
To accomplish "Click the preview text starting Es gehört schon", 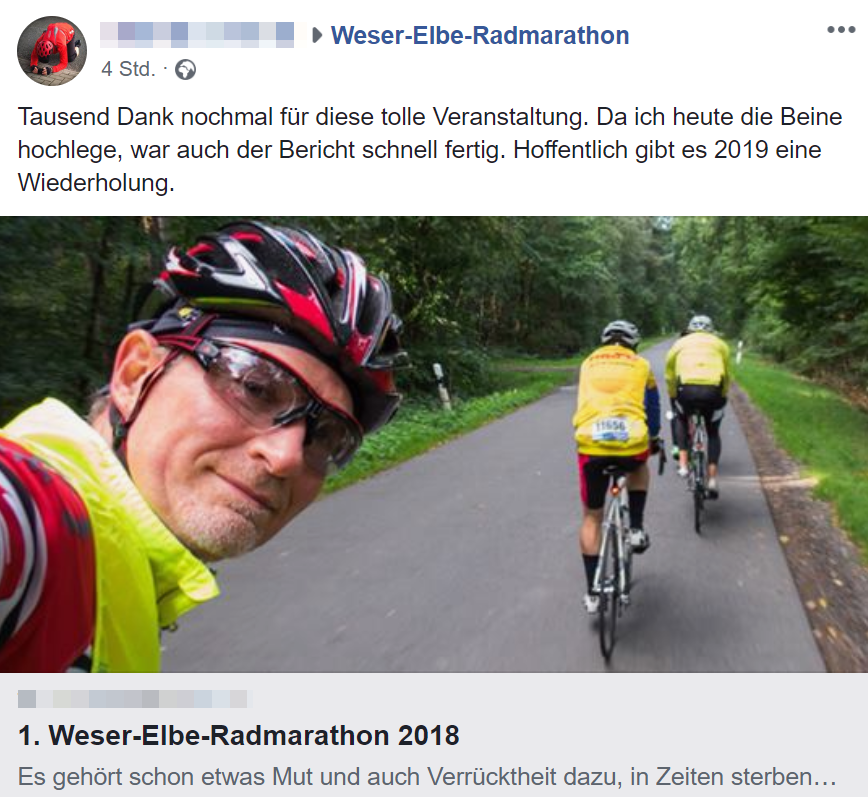I will click(x=427, y=777).
